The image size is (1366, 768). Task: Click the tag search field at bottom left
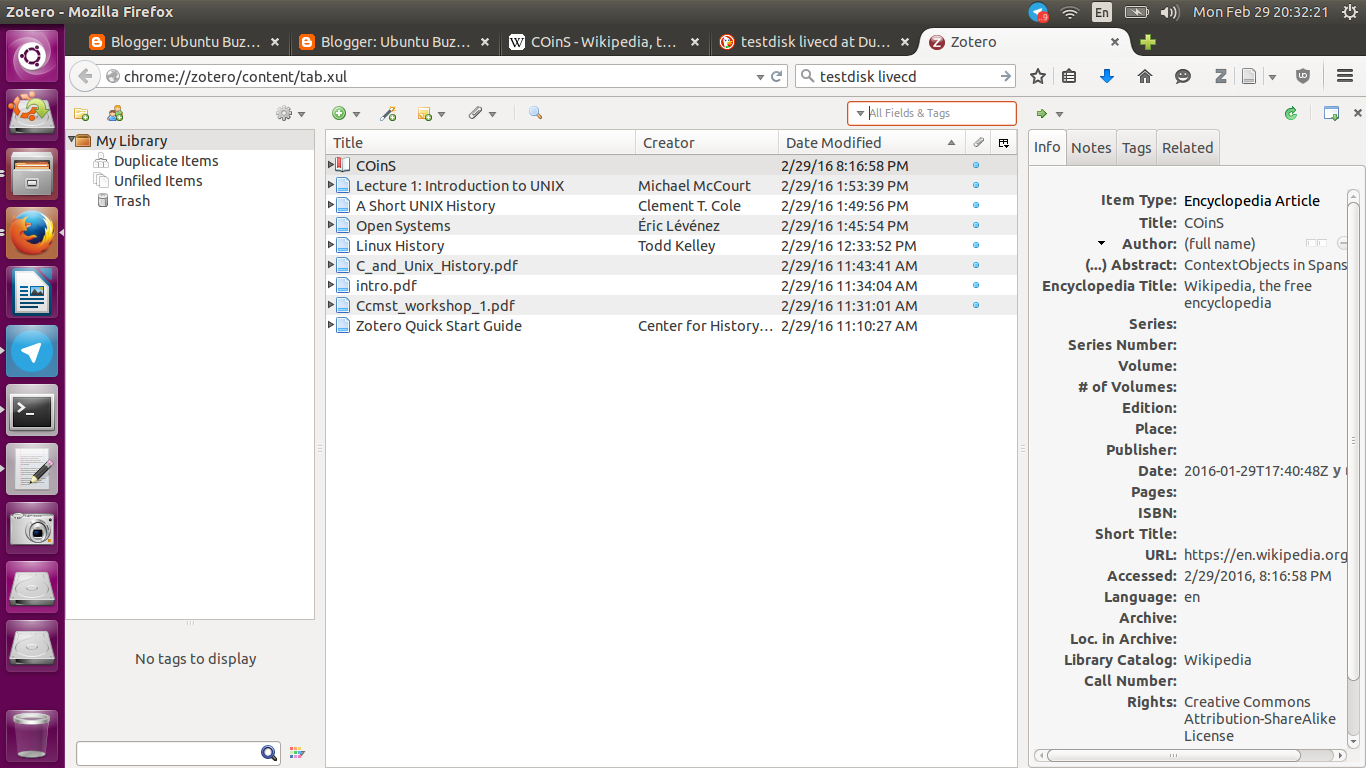point(170,753)
